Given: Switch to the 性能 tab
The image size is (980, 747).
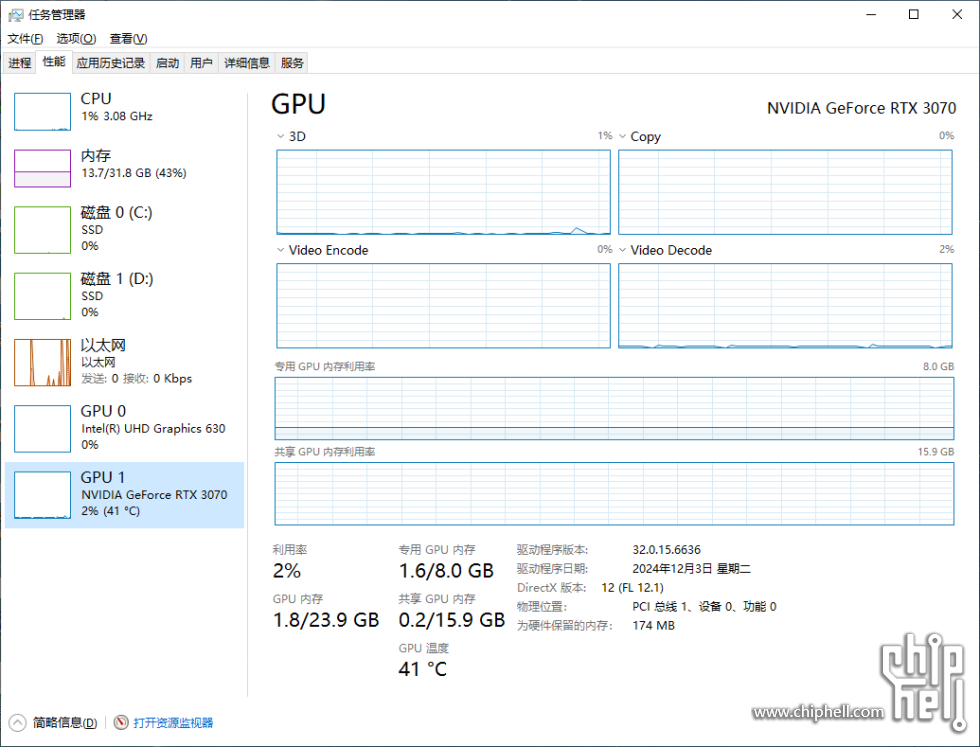Looking at the screenshot, I should pyautogui.click(x=54, y=62).
